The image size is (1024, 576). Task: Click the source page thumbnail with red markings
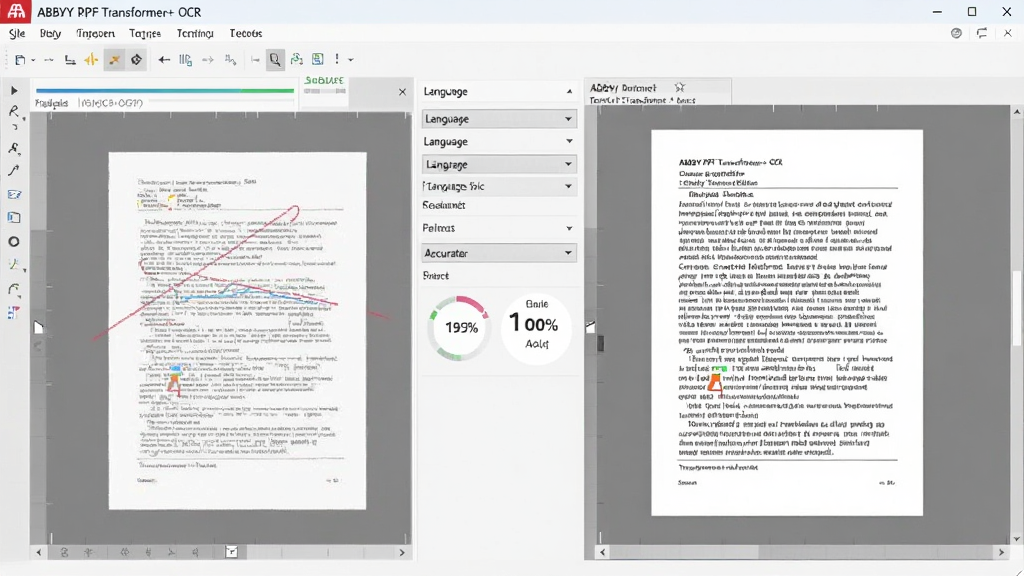pyautogui.click(x=238, y=331)
